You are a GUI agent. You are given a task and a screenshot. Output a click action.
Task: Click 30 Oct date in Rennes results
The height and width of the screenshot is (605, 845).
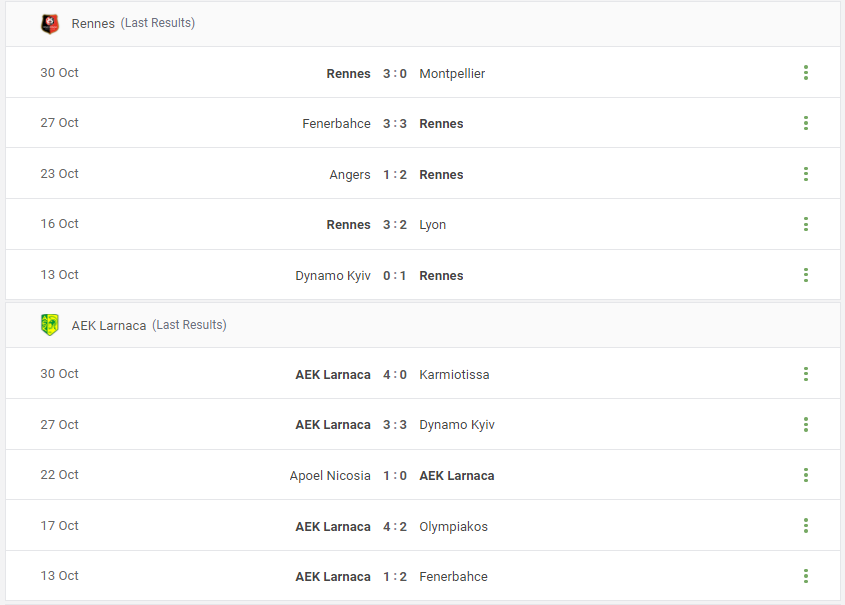tap(59, 73)
